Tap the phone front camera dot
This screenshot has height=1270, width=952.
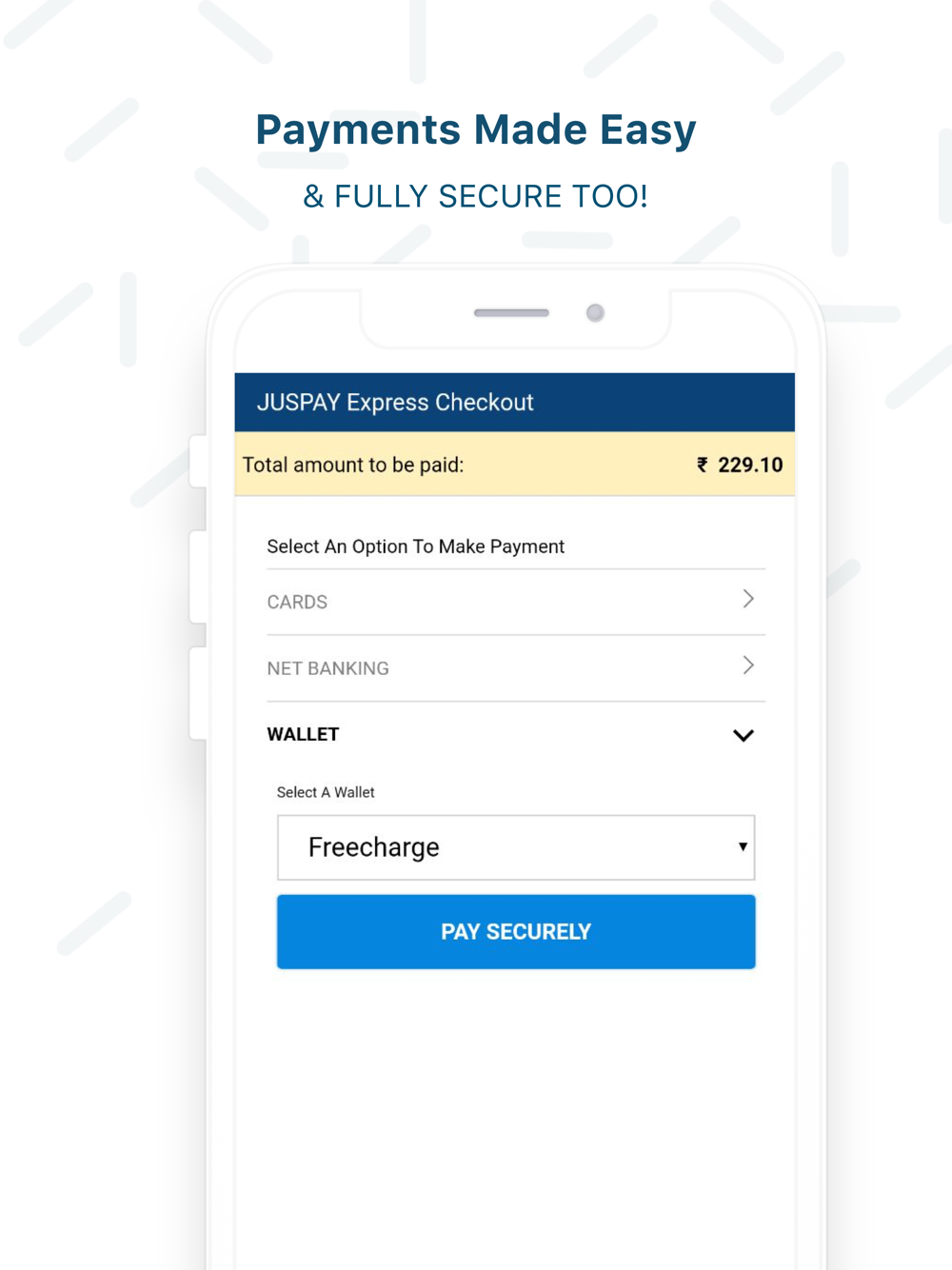pyautogui.click(x=595, y=312)
